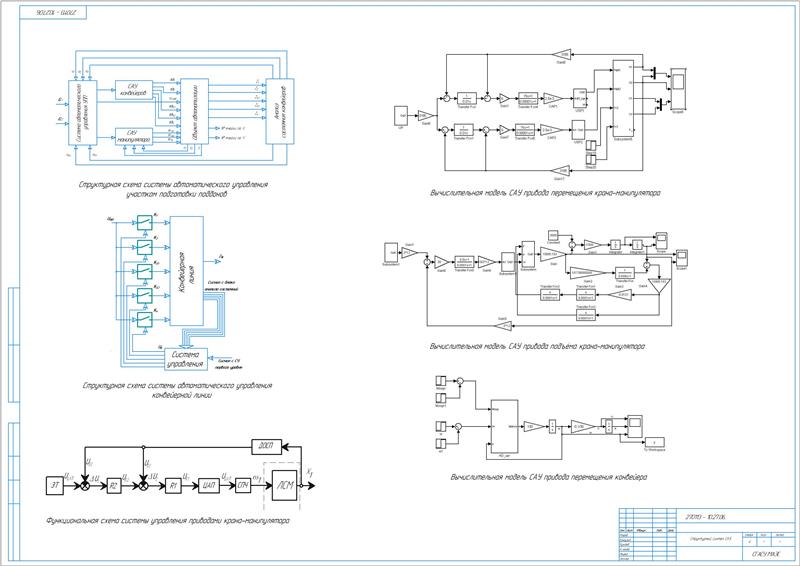This screenshot has height=566, width=800.
Task: Click the Объект автоматизации block
Action: 195,111
